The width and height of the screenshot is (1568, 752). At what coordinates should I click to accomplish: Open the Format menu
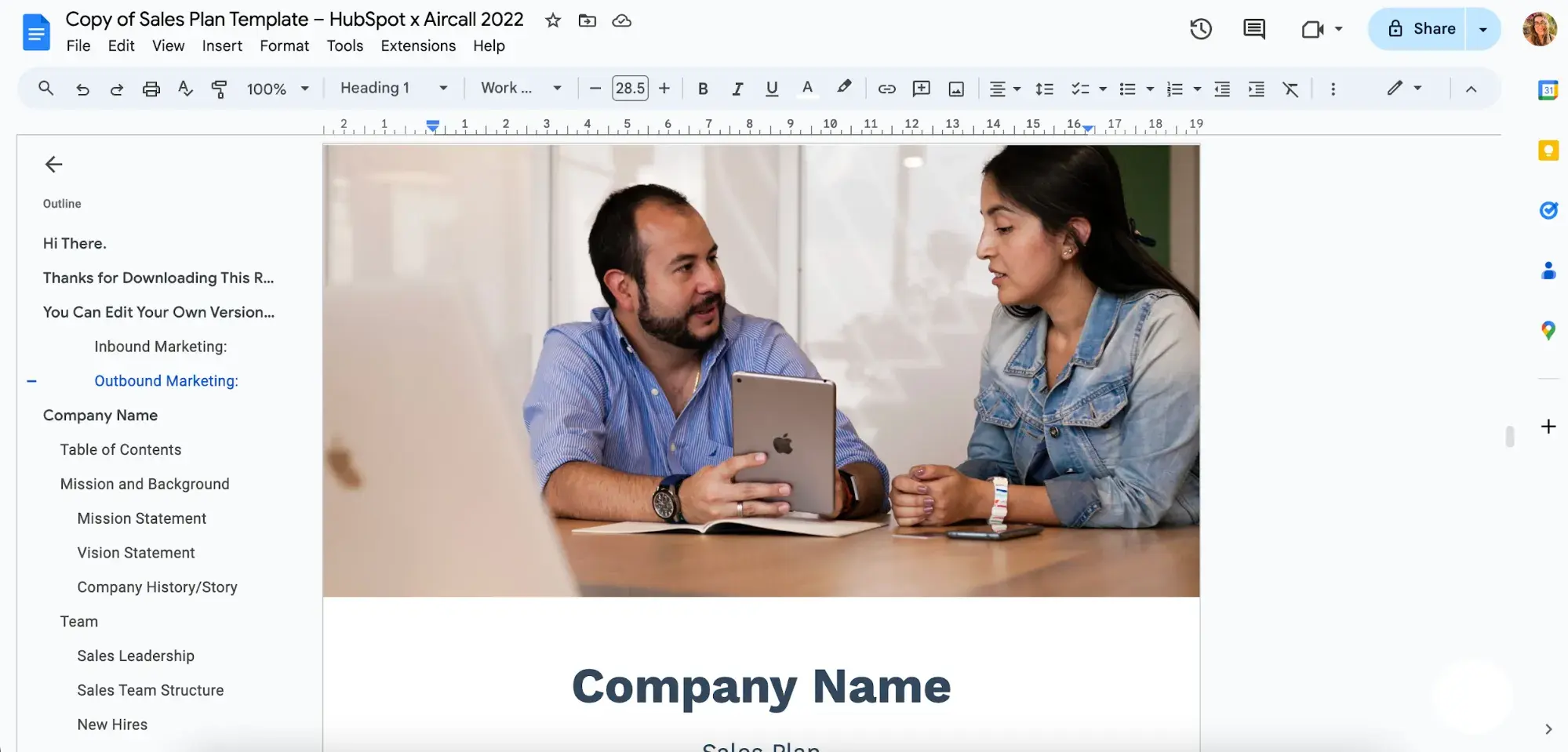(284, 45)
